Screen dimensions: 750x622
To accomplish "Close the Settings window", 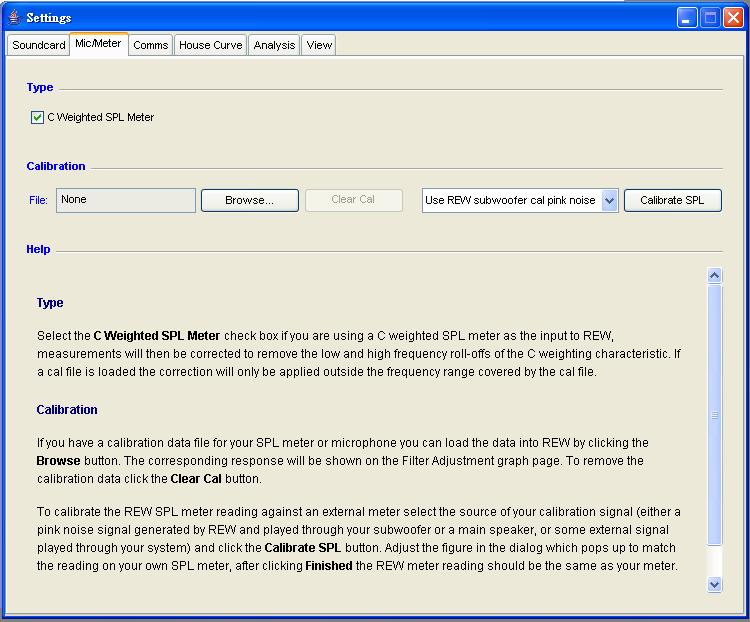I will pyautogui.click(x=732, y=17).
